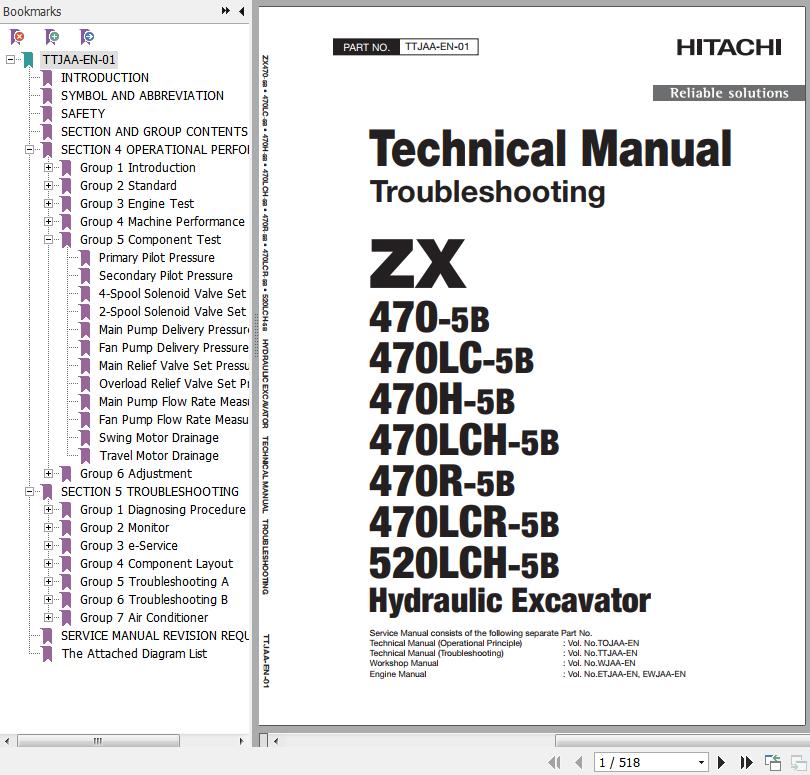Expand Group 4 Machine Performance bookmark

[48, 222]
